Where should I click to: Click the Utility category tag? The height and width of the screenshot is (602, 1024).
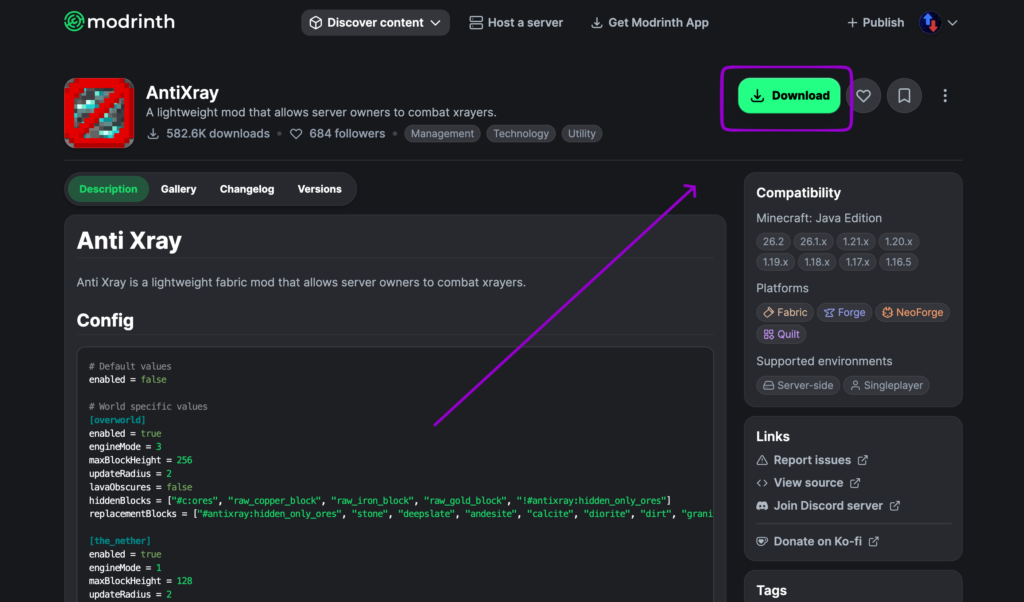(x=581, y=133)
